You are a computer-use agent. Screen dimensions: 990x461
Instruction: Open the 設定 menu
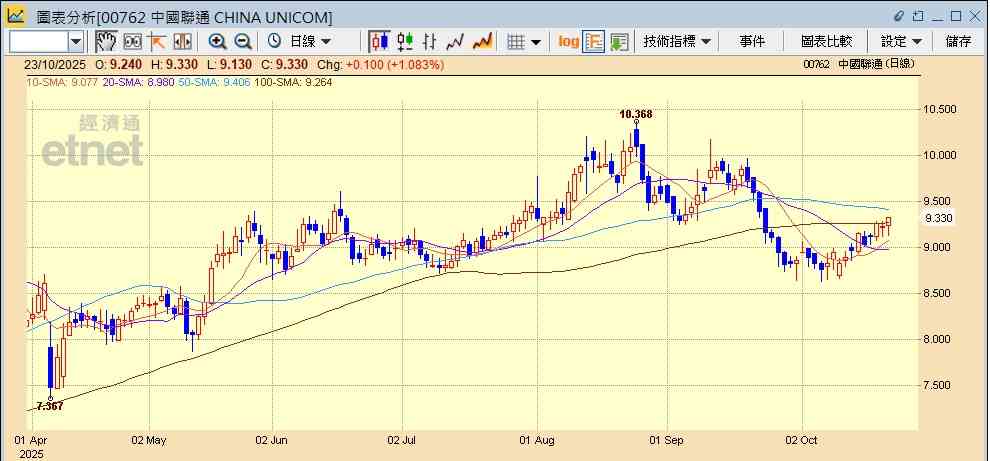[902, 41]
